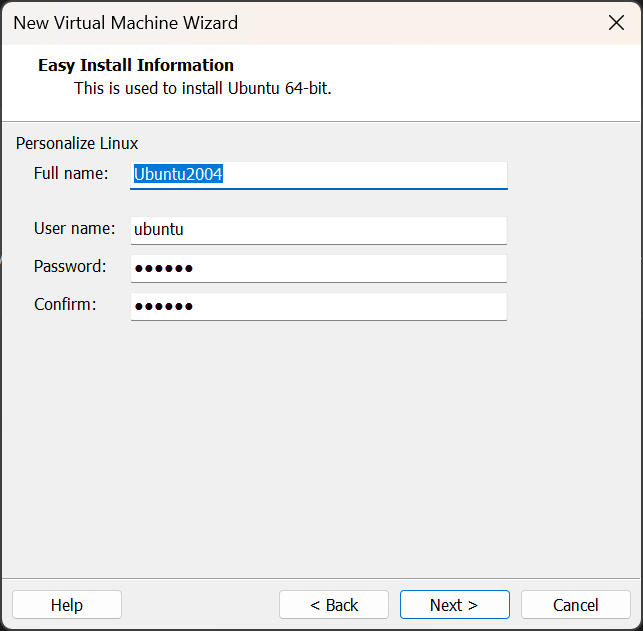Go back with the Back button
643x631 pixels.
(334, 605)
